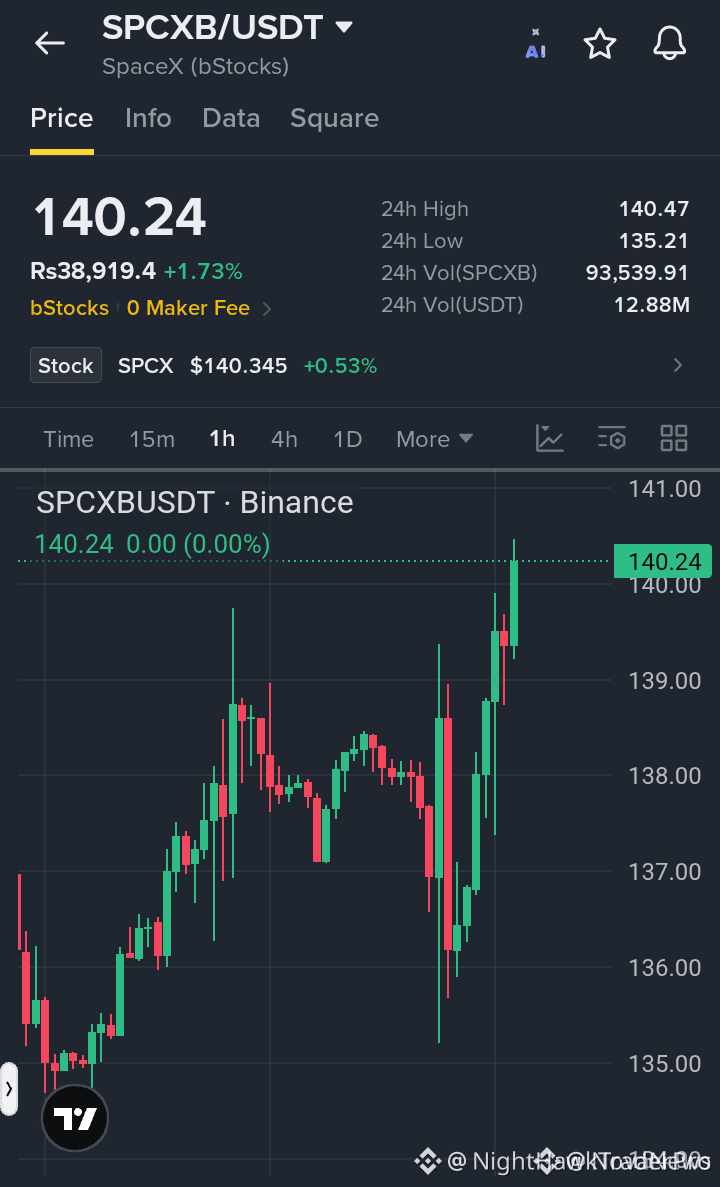
Task: Select the 15m chart interval
Action: [x=152, y=439]
